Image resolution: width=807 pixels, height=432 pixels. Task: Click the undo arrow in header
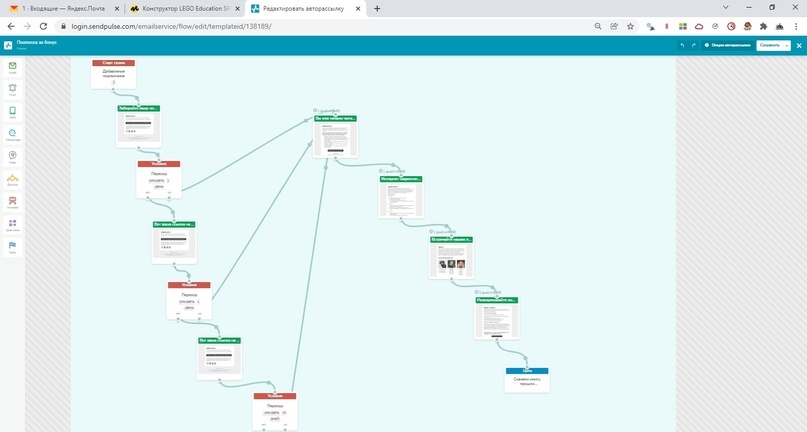coord(682,45)
